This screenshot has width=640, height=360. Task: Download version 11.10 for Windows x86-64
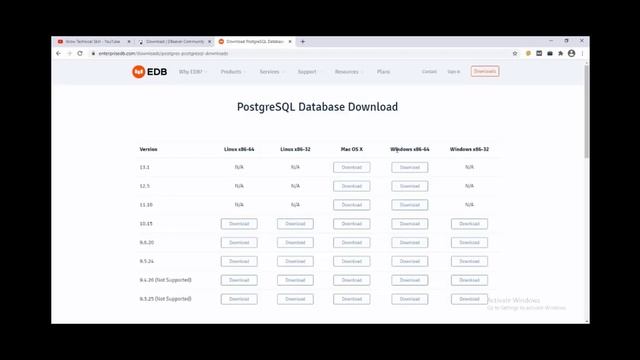tap(409, 205)
